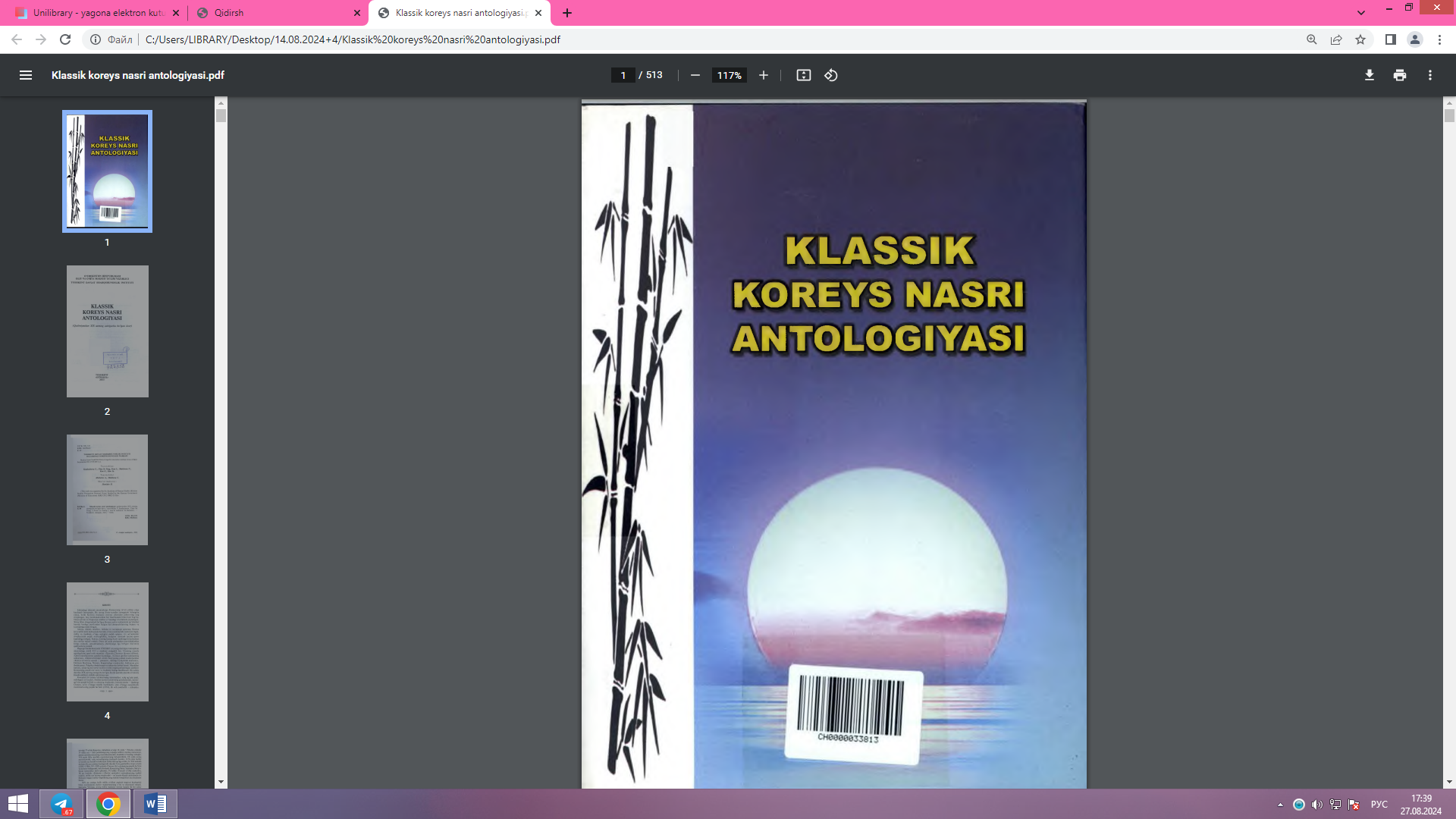Expand hidden icons in system tray
Viewport: 1456px width, 819px height.
pyautogui.click(x=1281, y=804)
